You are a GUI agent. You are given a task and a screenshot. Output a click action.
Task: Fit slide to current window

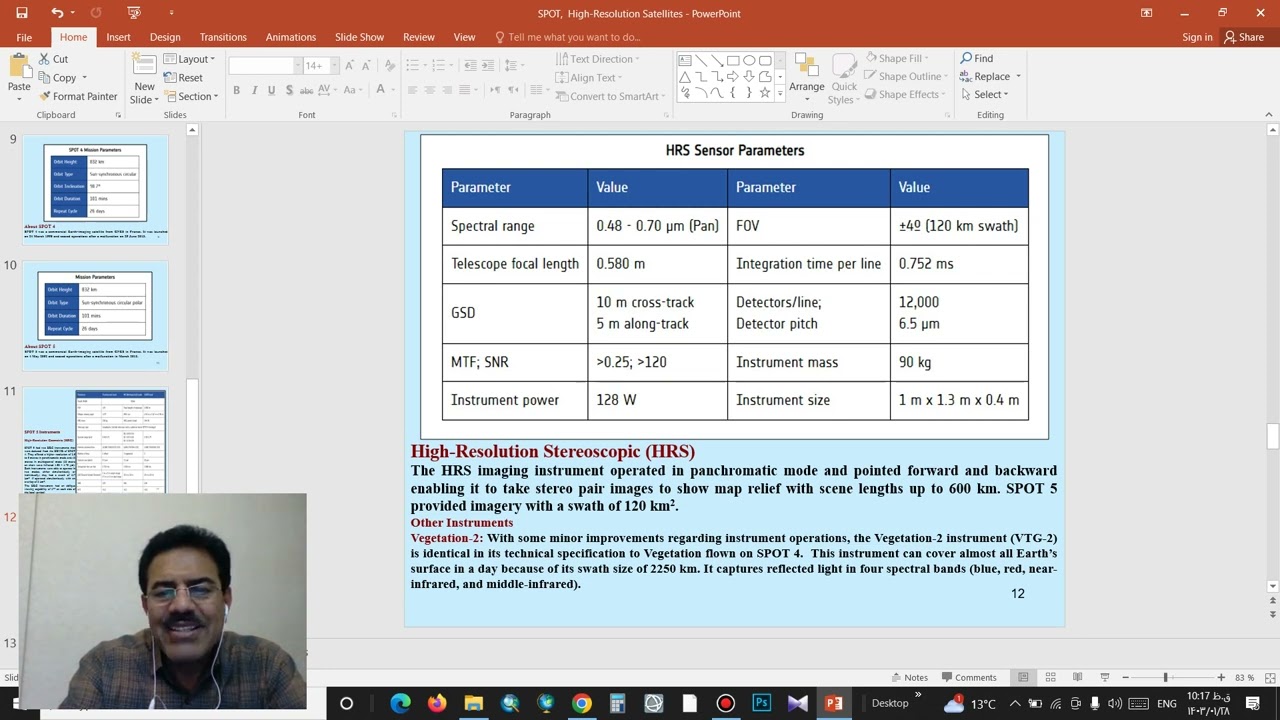1268,677
